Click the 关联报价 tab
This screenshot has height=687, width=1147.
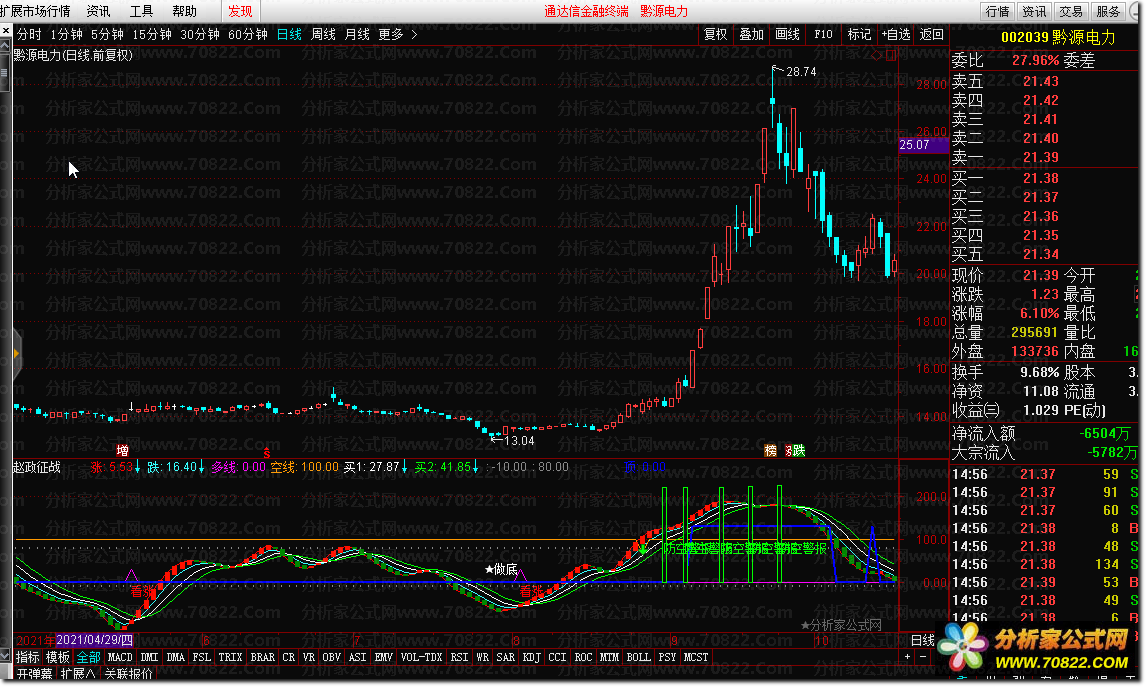point(129,674)
